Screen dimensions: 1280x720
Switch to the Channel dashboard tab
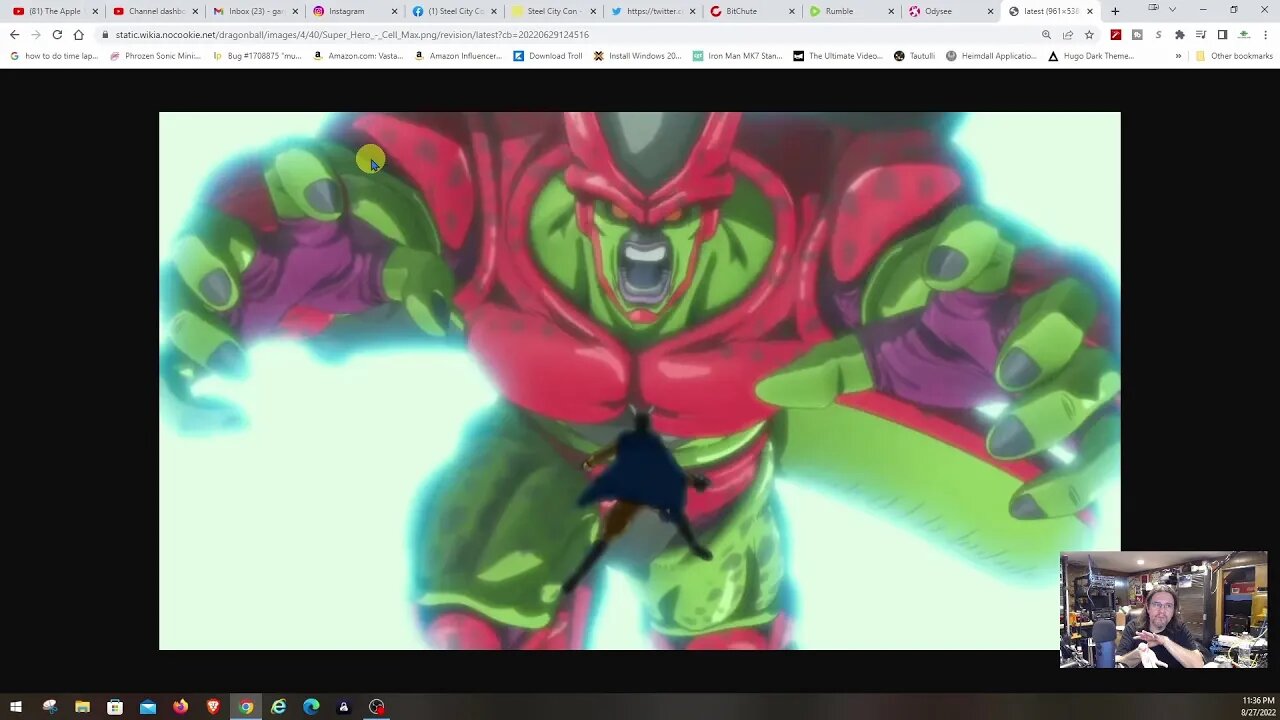click(x=156, y=11)
